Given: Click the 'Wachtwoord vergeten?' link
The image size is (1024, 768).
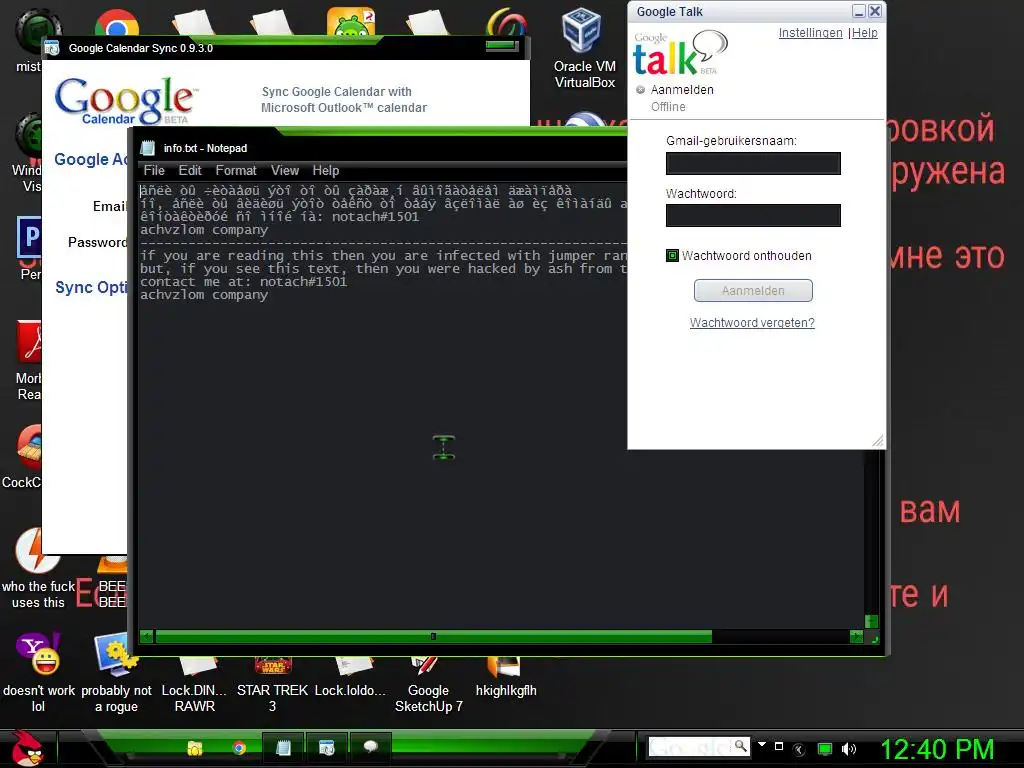Looking at the screenshot, I should click(x=752, y=323).
